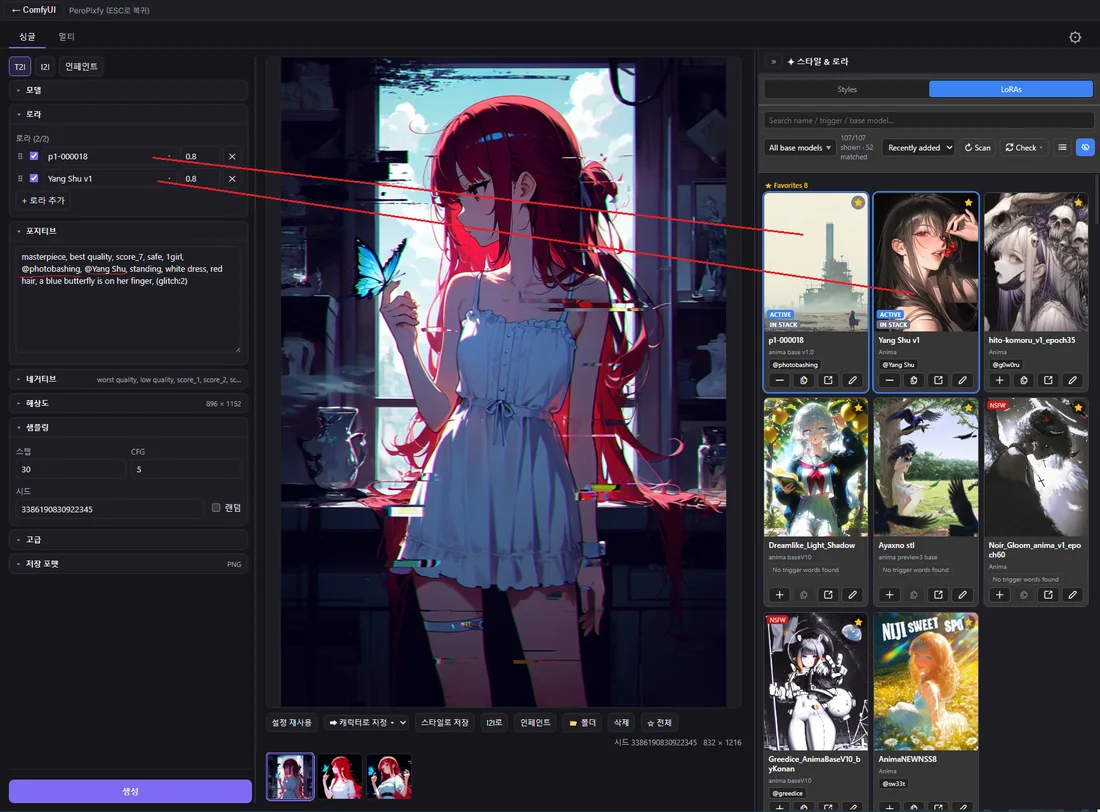The height and width of the screenshot is (812, 1100).
Task: Select the second thumbnail in the gallery strip
Action: (x=340, y=777)
